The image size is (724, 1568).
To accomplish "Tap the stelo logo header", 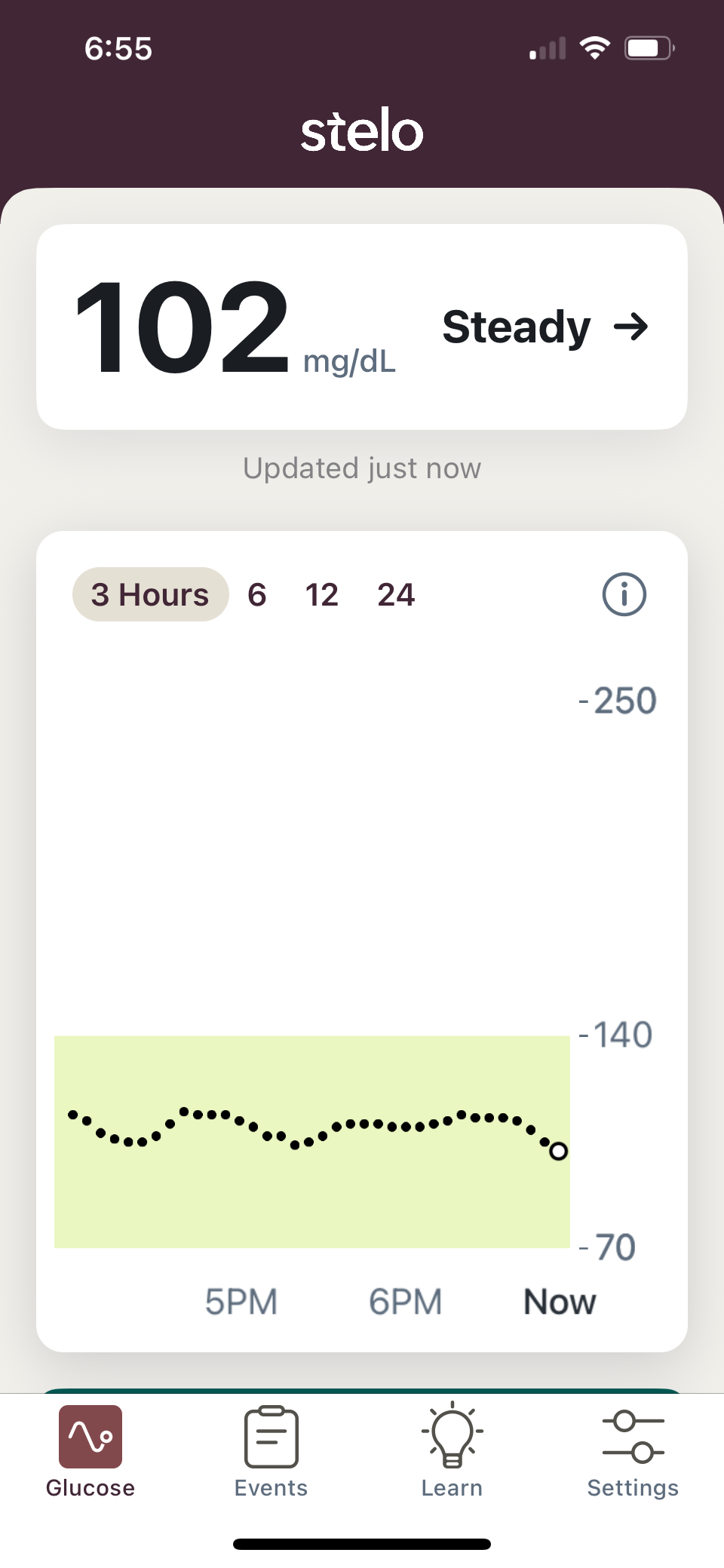I will click(x=362, y=130).
